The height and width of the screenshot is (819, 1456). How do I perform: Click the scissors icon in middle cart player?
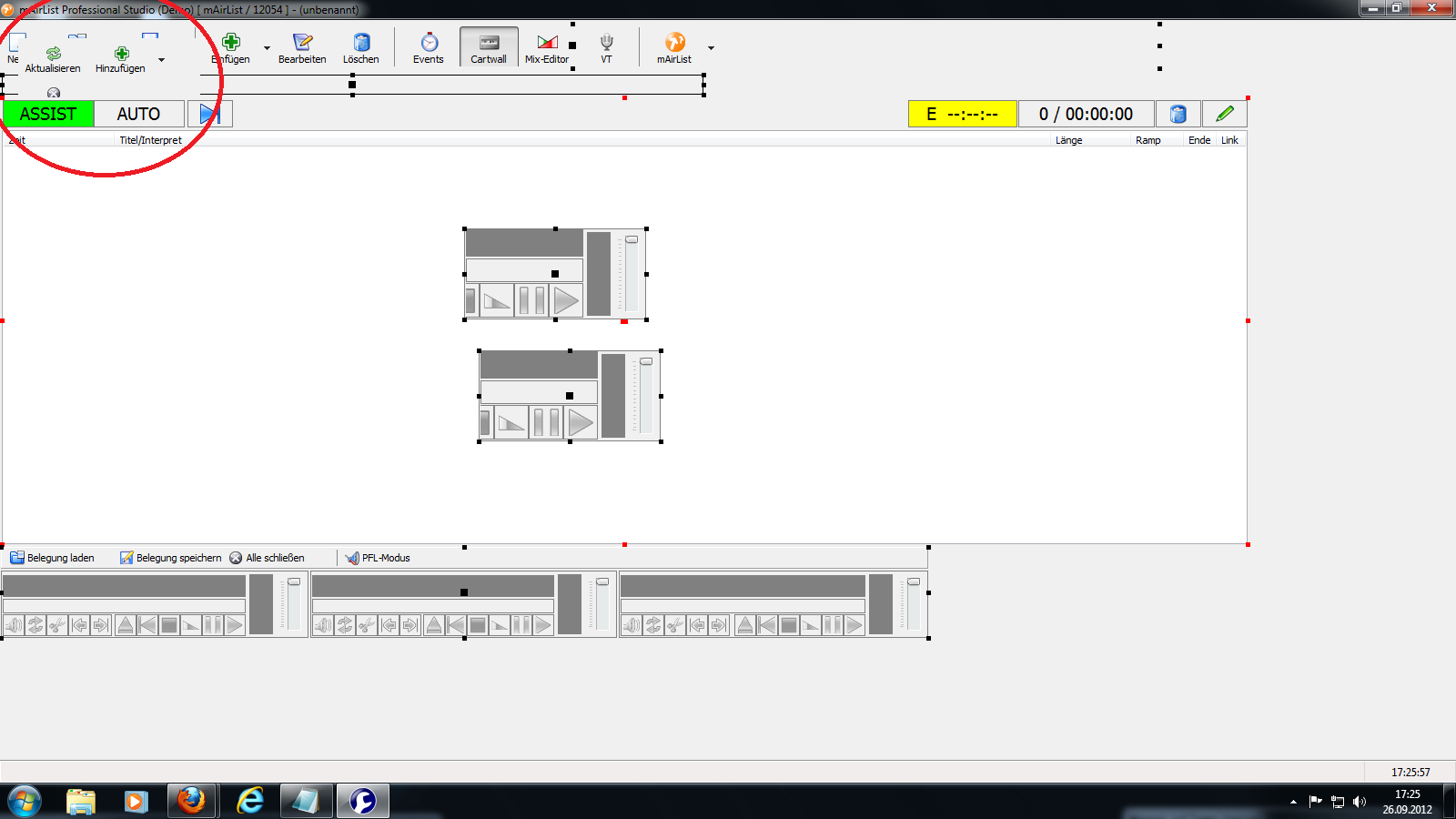click(x=367, y=625)
